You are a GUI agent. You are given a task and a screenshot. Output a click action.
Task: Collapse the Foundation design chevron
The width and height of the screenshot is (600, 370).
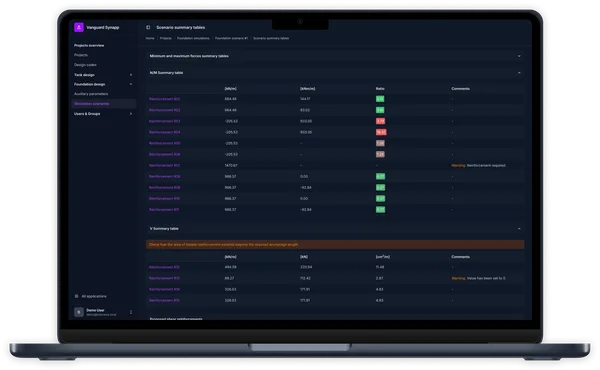pyautogui.click(x=131, y=84)
